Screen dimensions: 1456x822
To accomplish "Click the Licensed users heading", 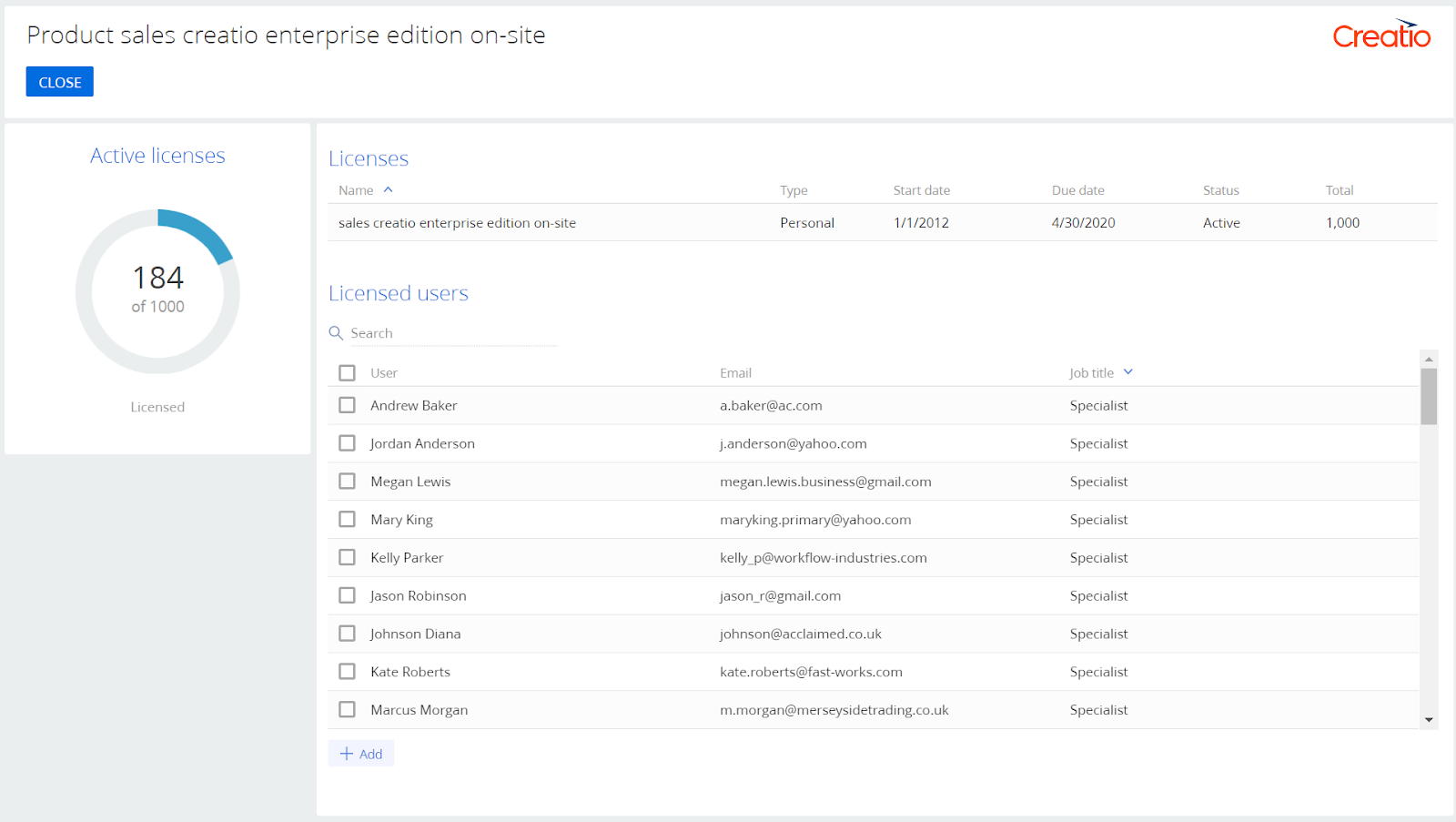I will [x=399, y=293].
